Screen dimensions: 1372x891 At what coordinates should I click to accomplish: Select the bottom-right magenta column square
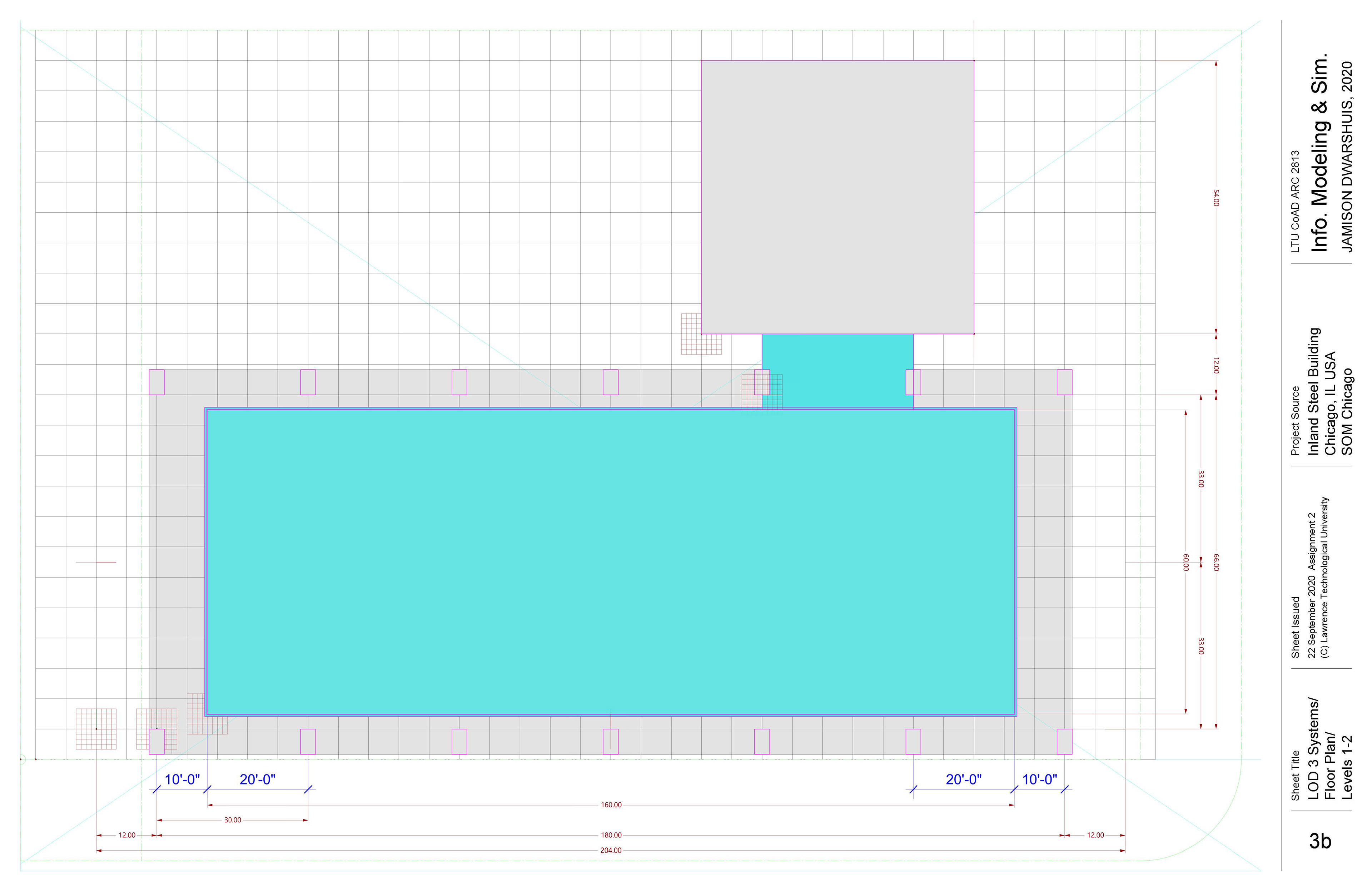(x=1064, y=742)
